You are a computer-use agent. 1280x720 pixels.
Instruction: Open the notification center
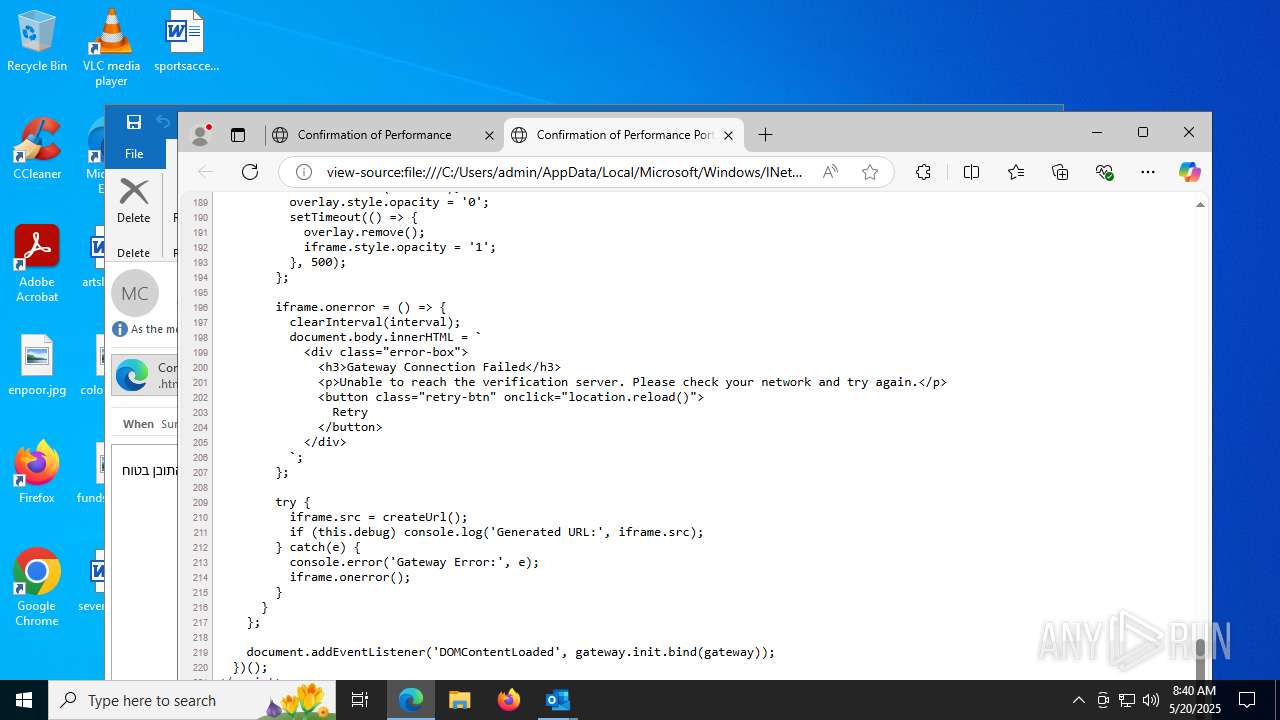(1247, 700)
